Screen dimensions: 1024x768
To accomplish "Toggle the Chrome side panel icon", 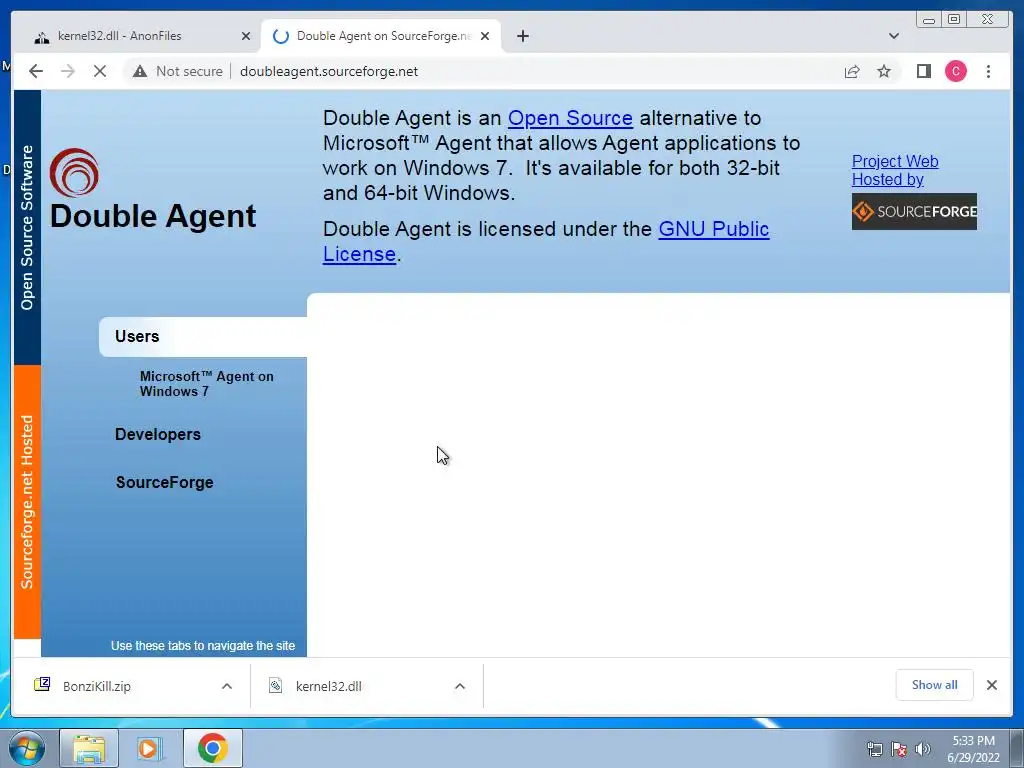I will pyautogui.click(x=923, y=71).
